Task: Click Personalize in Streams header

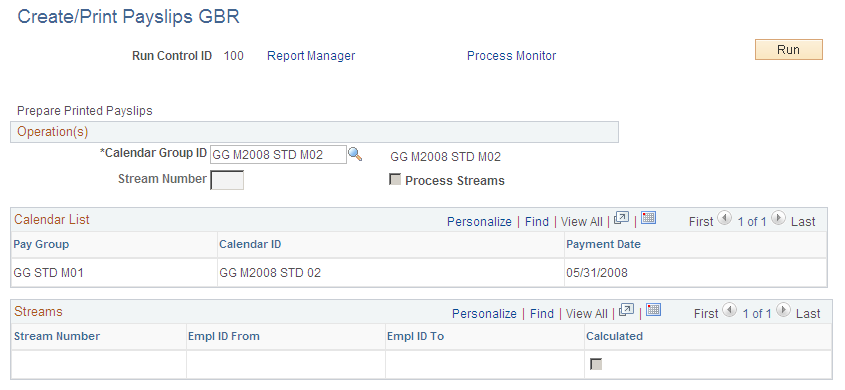Action: coord(484,314)
